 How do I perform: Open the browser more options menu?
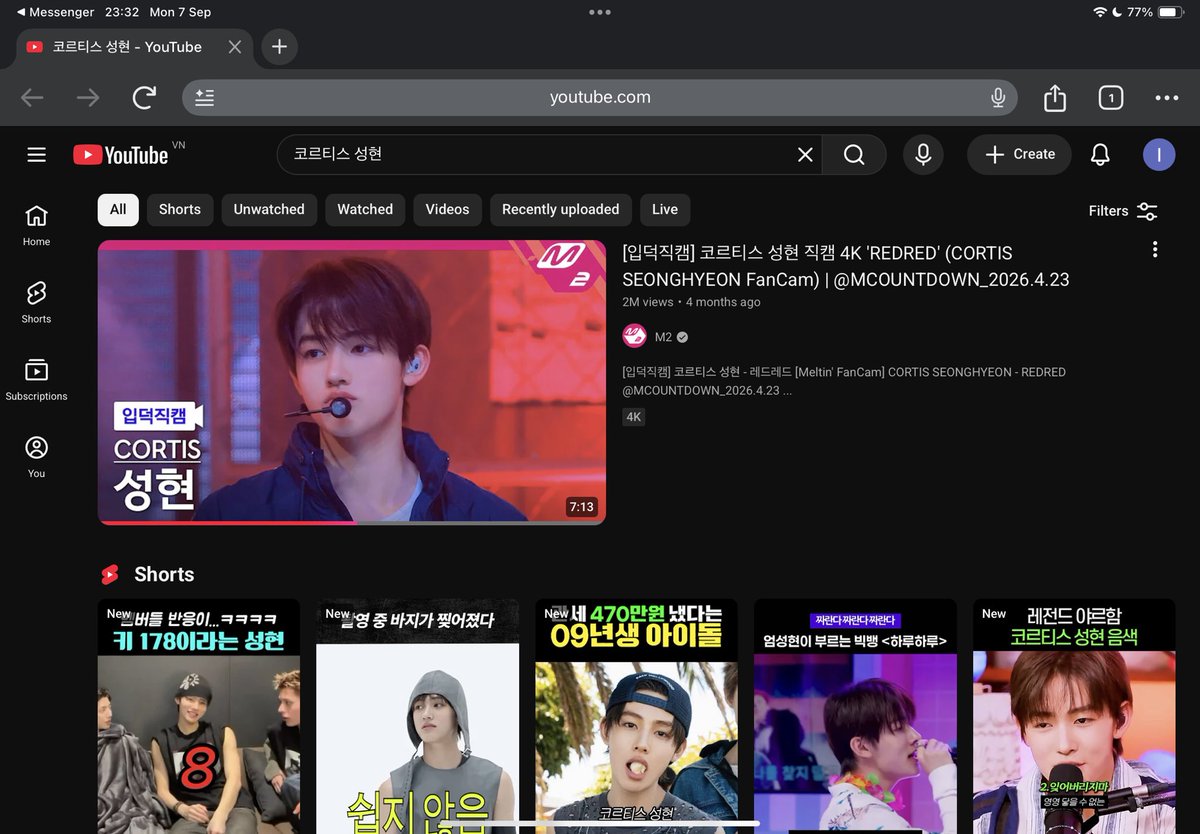(x=1167, y=97)
